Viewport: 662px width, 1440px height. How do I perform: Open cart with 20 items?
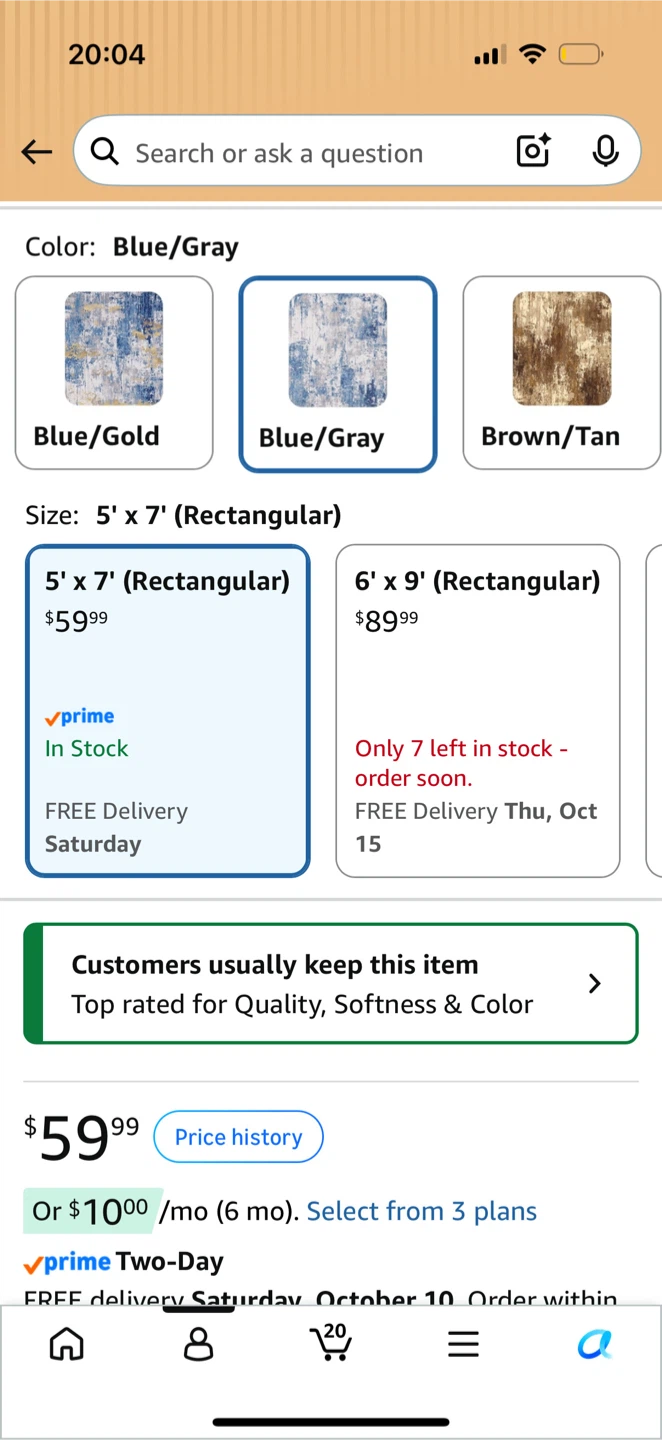click(331, 1342)
